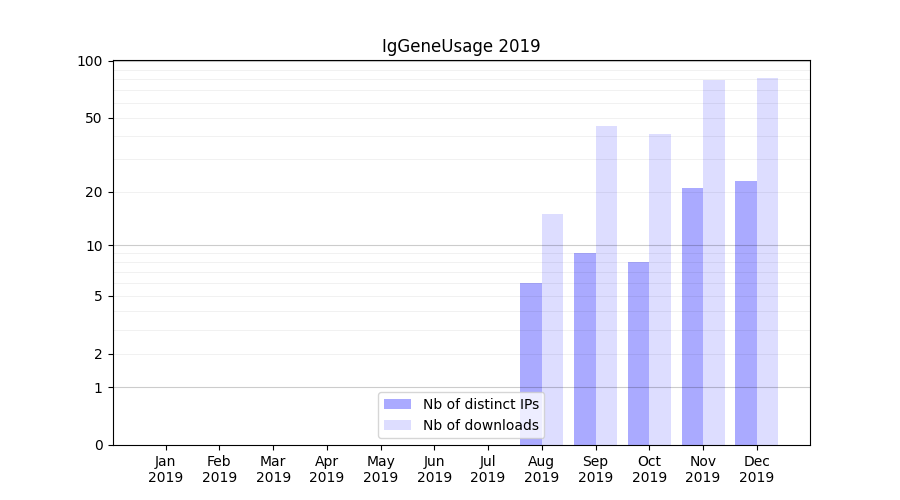Image resolution: width=900 pixels, height=500 pixels.
Task: Select the Apr 2019 x-axis label
Action: (x=327, y=469)
